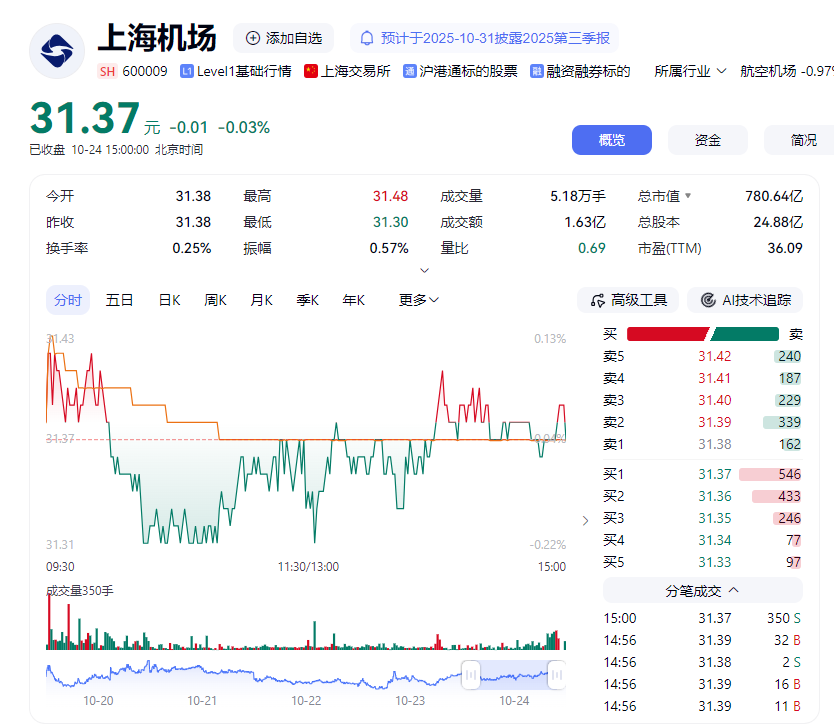Click the 上海机场 circular stock logo
Screen dimensions: 834x726
(x=56, y=50)
